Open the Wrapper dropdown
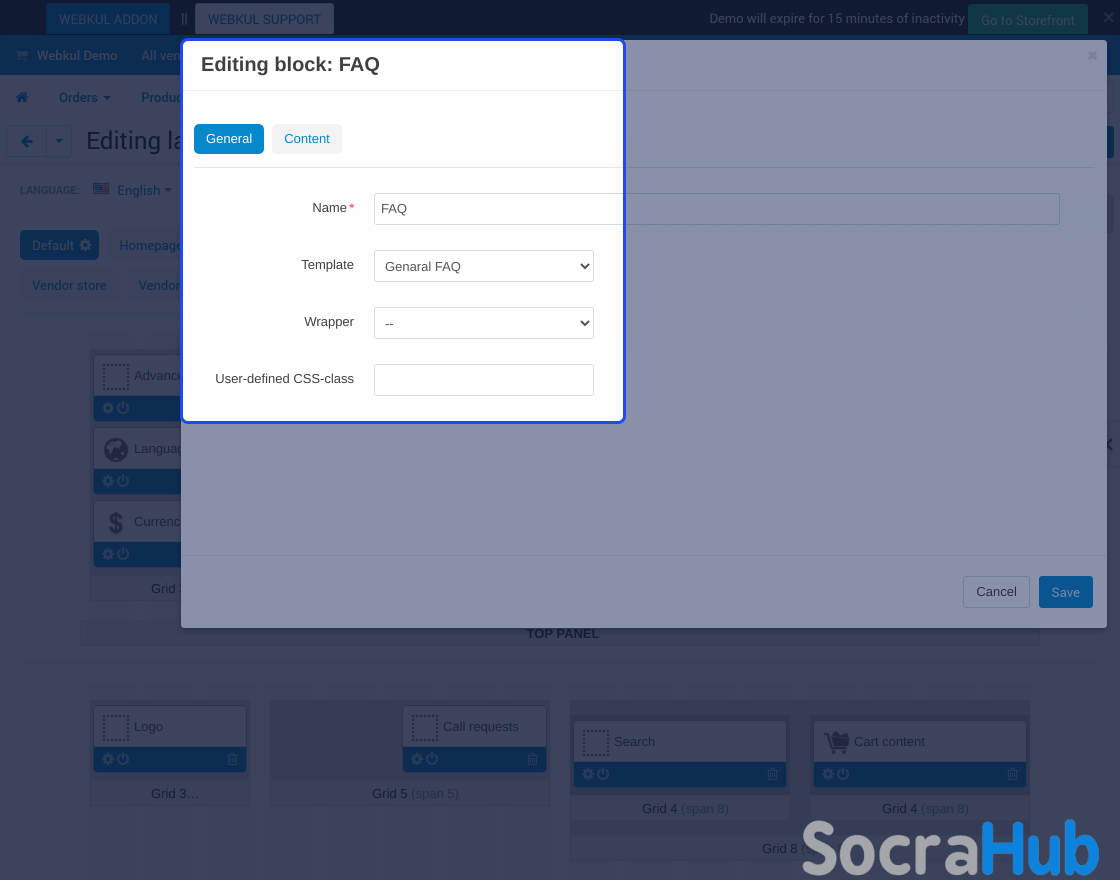Viewport: 1120px width, 880px height. [484, 323]
